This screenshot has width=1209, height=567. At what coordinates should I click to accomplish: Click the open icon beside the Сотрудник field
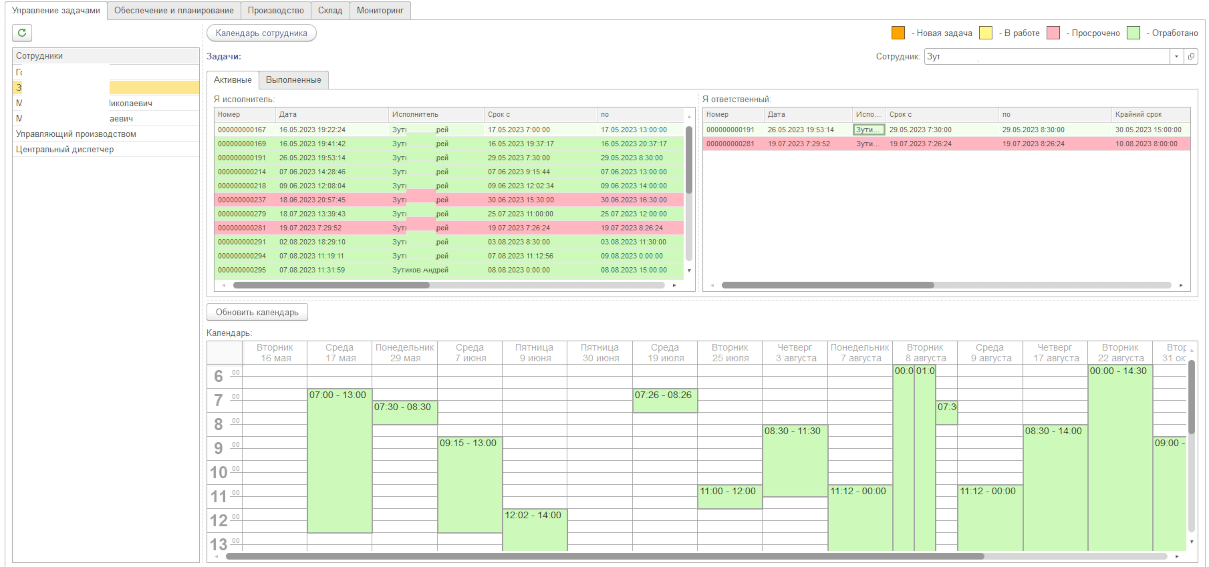pyautogui.click(x=1191, y=57)
